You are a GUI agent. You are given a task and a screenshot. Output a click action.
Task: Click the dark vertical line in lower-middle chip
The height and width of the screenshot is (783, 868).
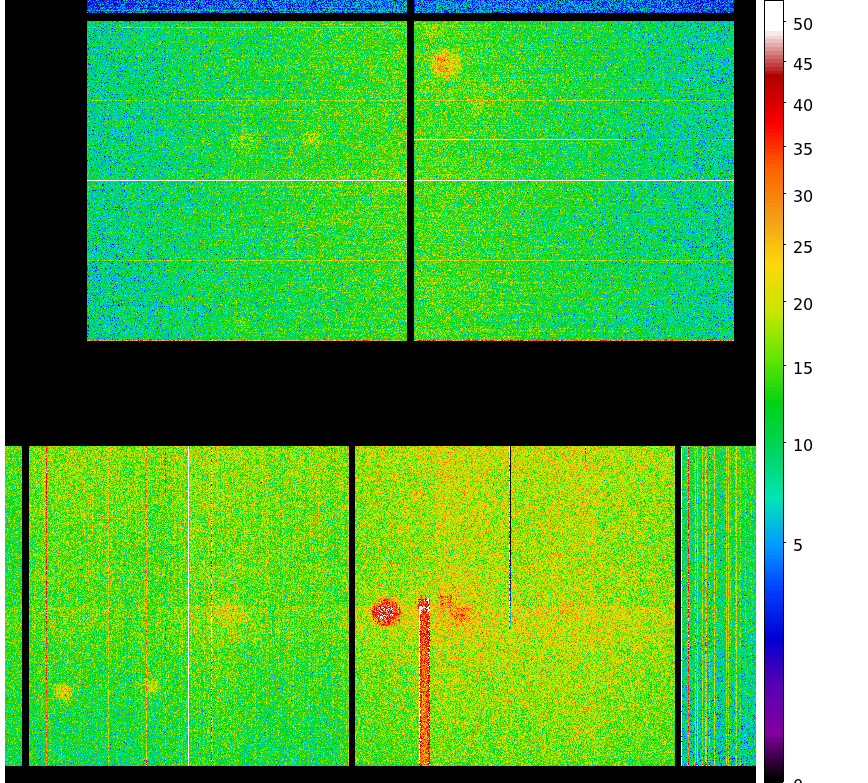[x=510, y=540]
